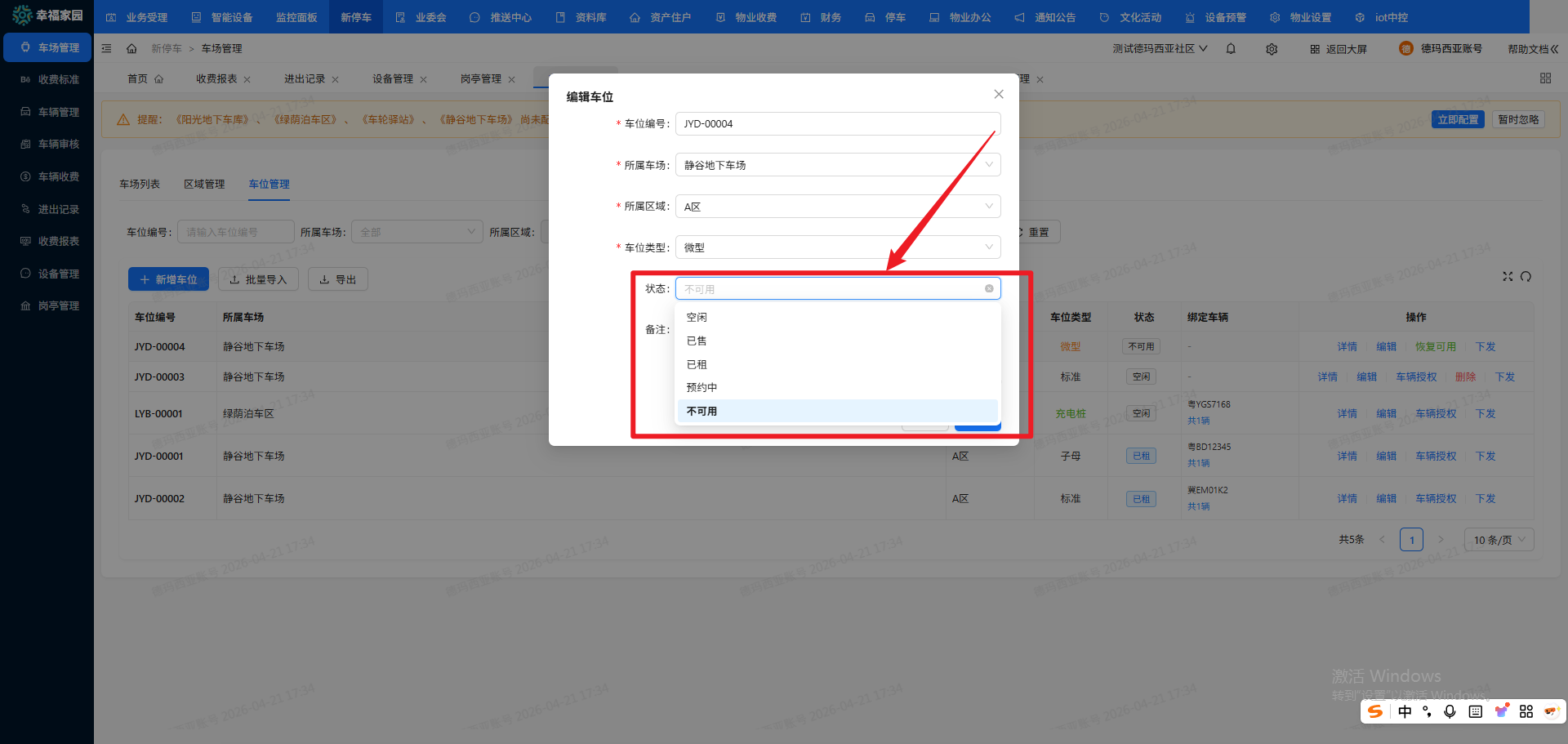The height and width of the screenshot is (744, 1568).
Task: Switch to 车场列表 tab
Action: [140, 185]
